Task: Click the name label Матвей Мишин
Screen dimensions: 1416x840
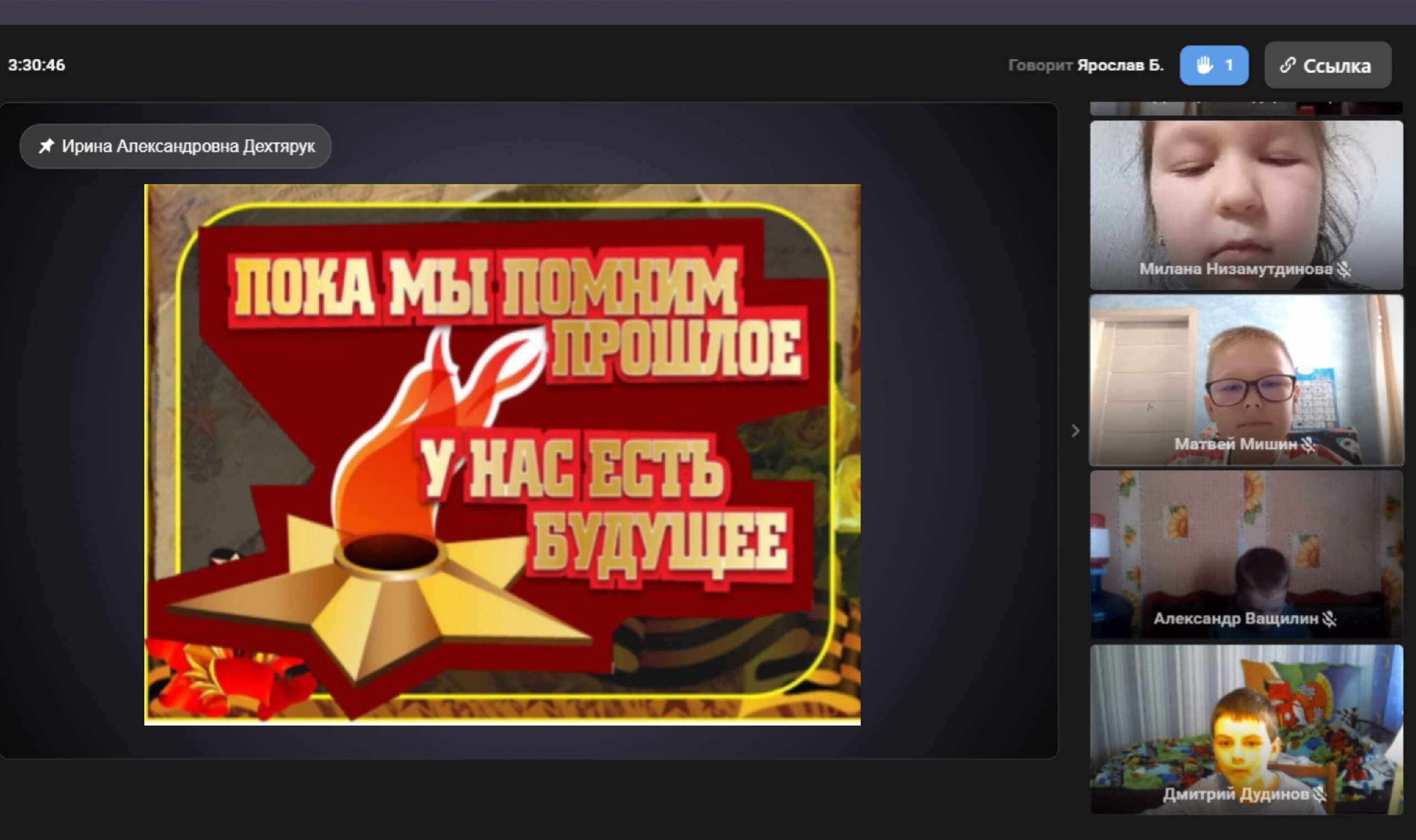Action: (x=1235, y=444)
